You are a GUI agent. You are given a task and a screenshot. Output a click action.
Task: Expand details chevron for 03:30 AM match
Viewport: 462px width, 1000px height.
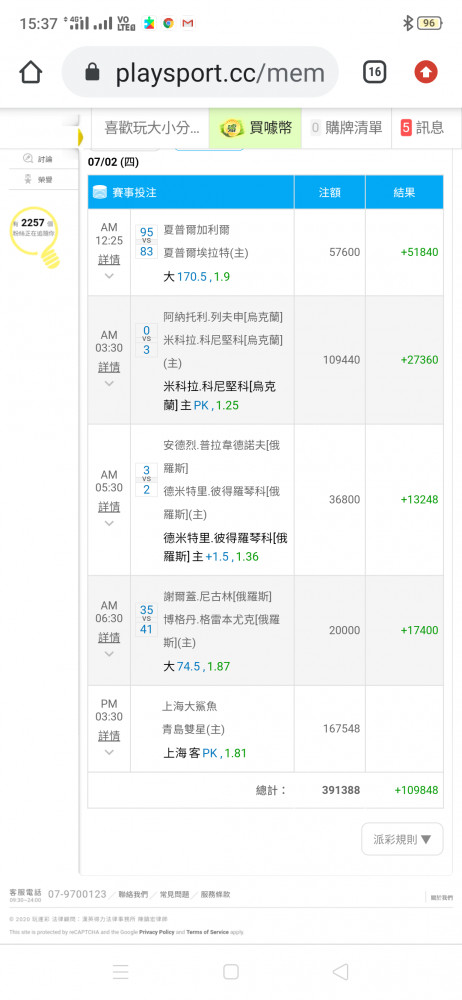[109, 383]
